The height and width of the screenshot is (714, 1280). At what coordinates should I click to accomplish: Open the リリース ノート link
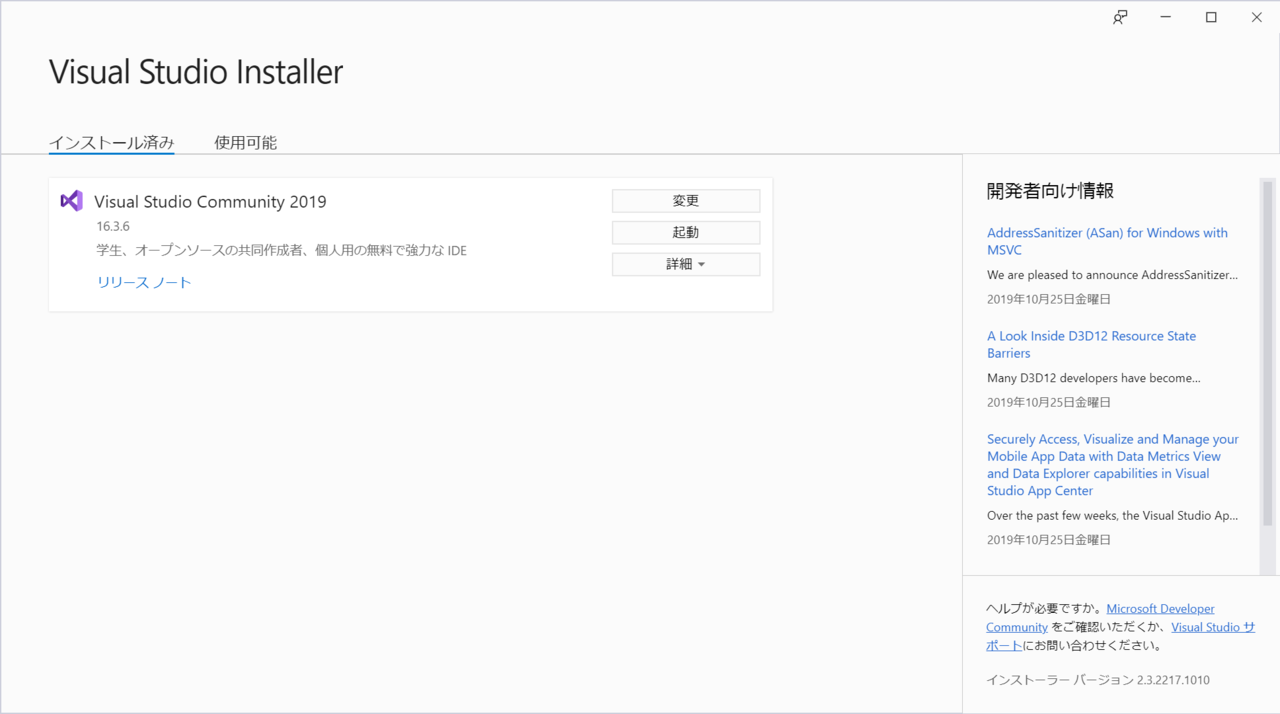[143, 283]
